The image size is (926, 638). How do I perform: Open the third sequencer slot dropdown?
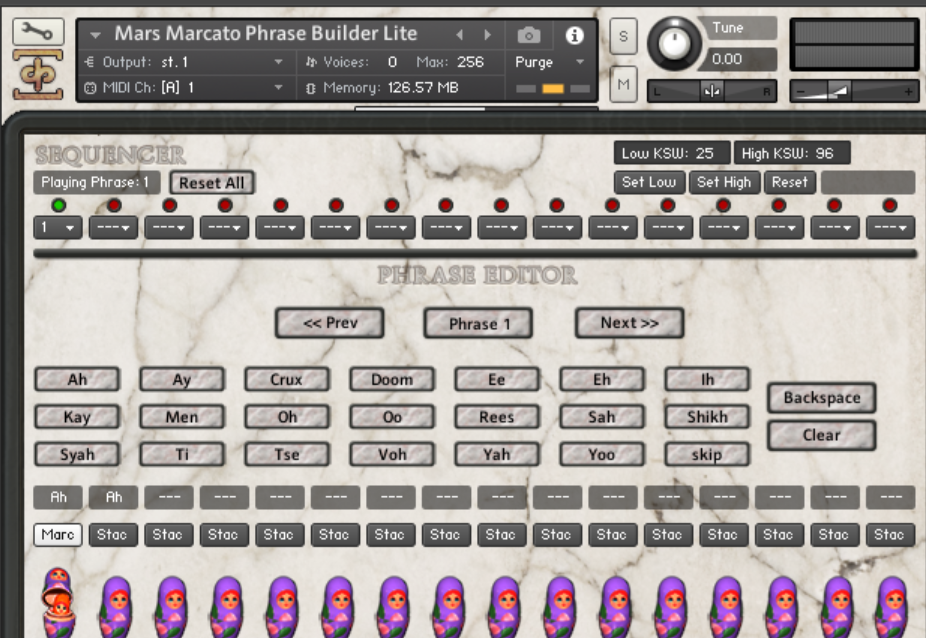169,227
